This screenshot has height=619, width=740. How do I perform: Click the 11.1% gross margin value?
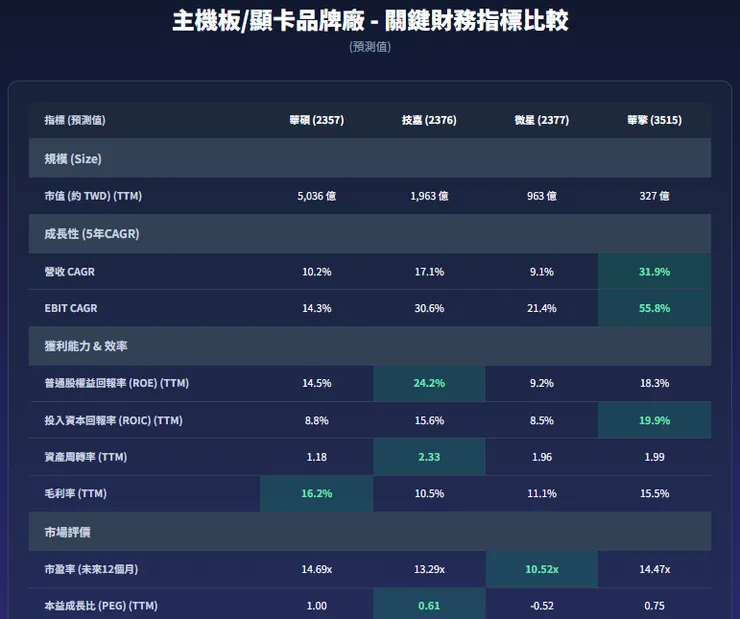coord(542,494)
